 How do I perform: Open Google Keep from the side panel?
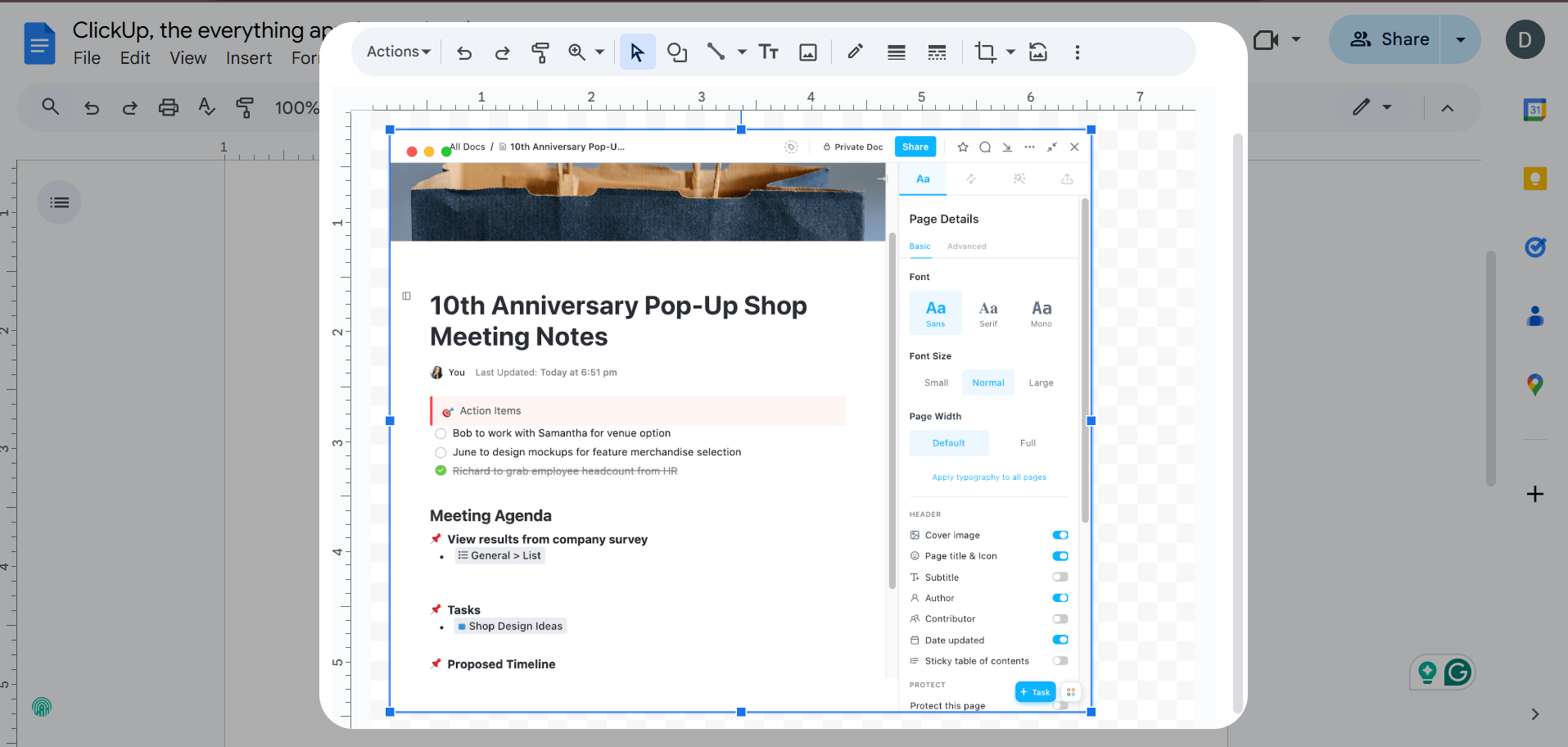click(x=1535, y=178)
